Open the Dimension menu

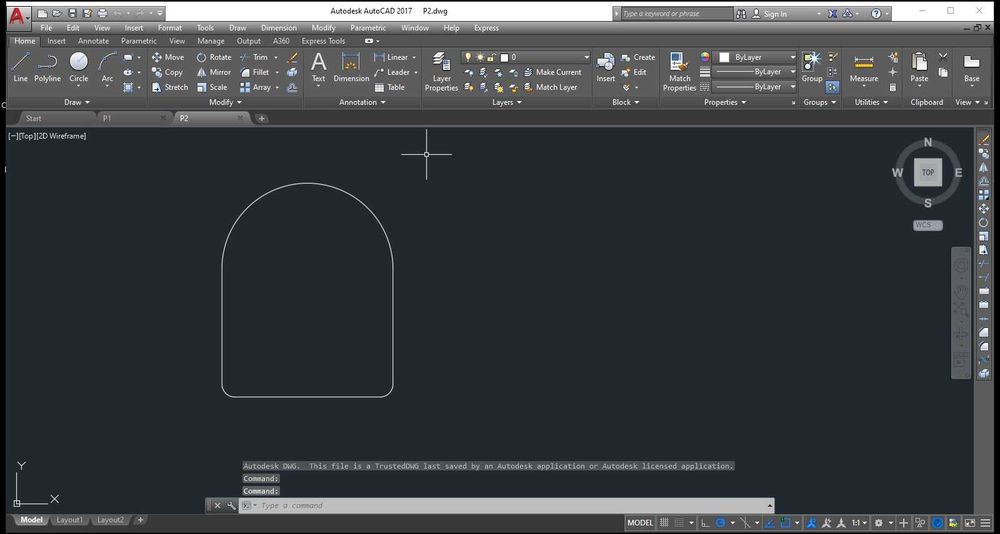pyautogui.click(x=279, y=28)
